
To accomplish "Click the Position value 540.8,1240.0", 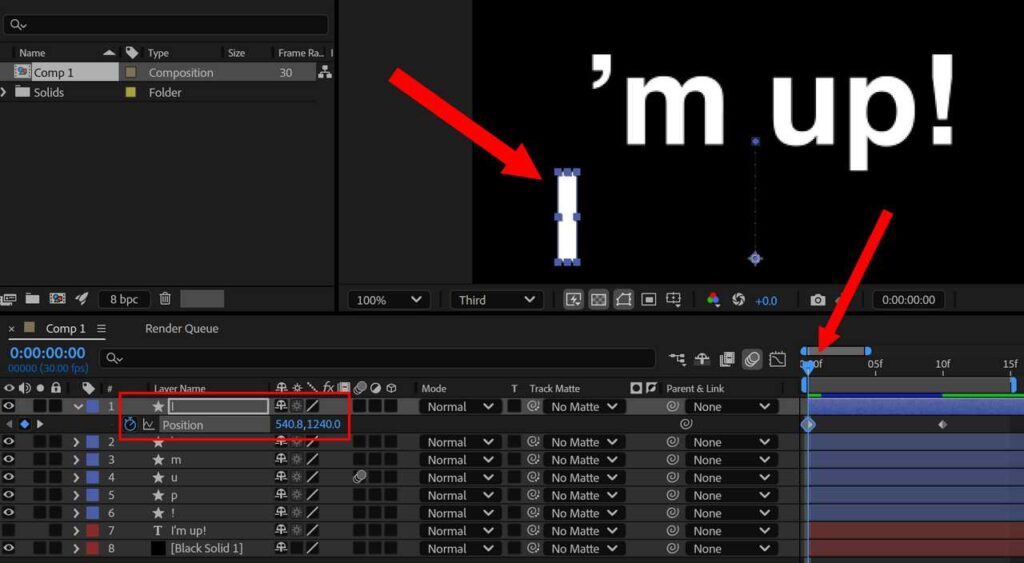I will click(x=308, y=425).
